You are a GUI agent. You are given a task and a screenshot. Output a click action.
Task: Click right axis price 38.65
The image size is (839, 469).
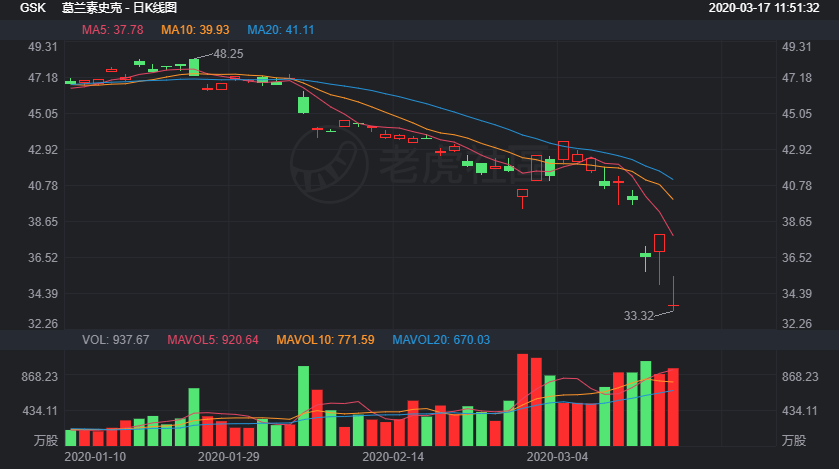point(797,222)
